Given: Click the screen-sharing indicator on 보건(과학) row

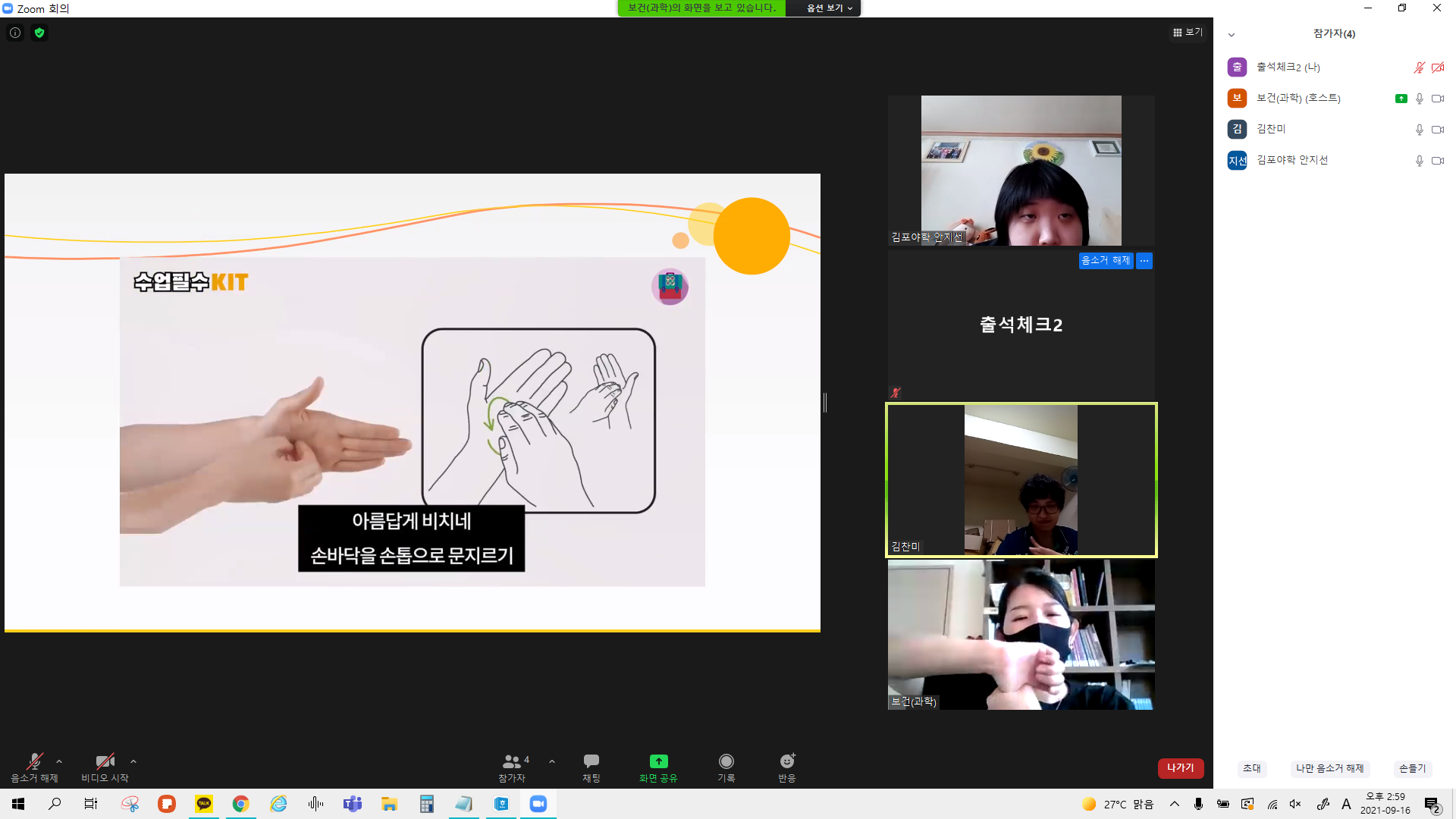Looking at the screenshot, I should tap(1401, 99).
